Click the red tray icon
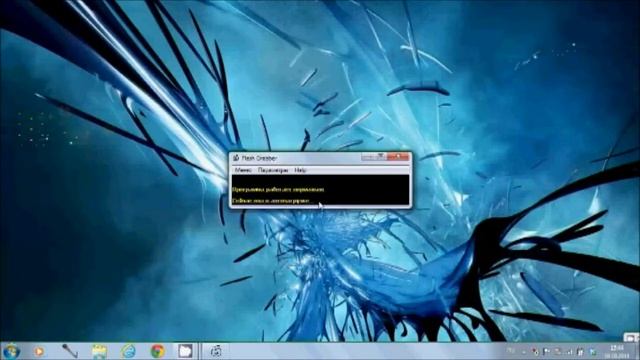This screenshot has height=360, width=640. pyautogui.click(x=535, y=351)
